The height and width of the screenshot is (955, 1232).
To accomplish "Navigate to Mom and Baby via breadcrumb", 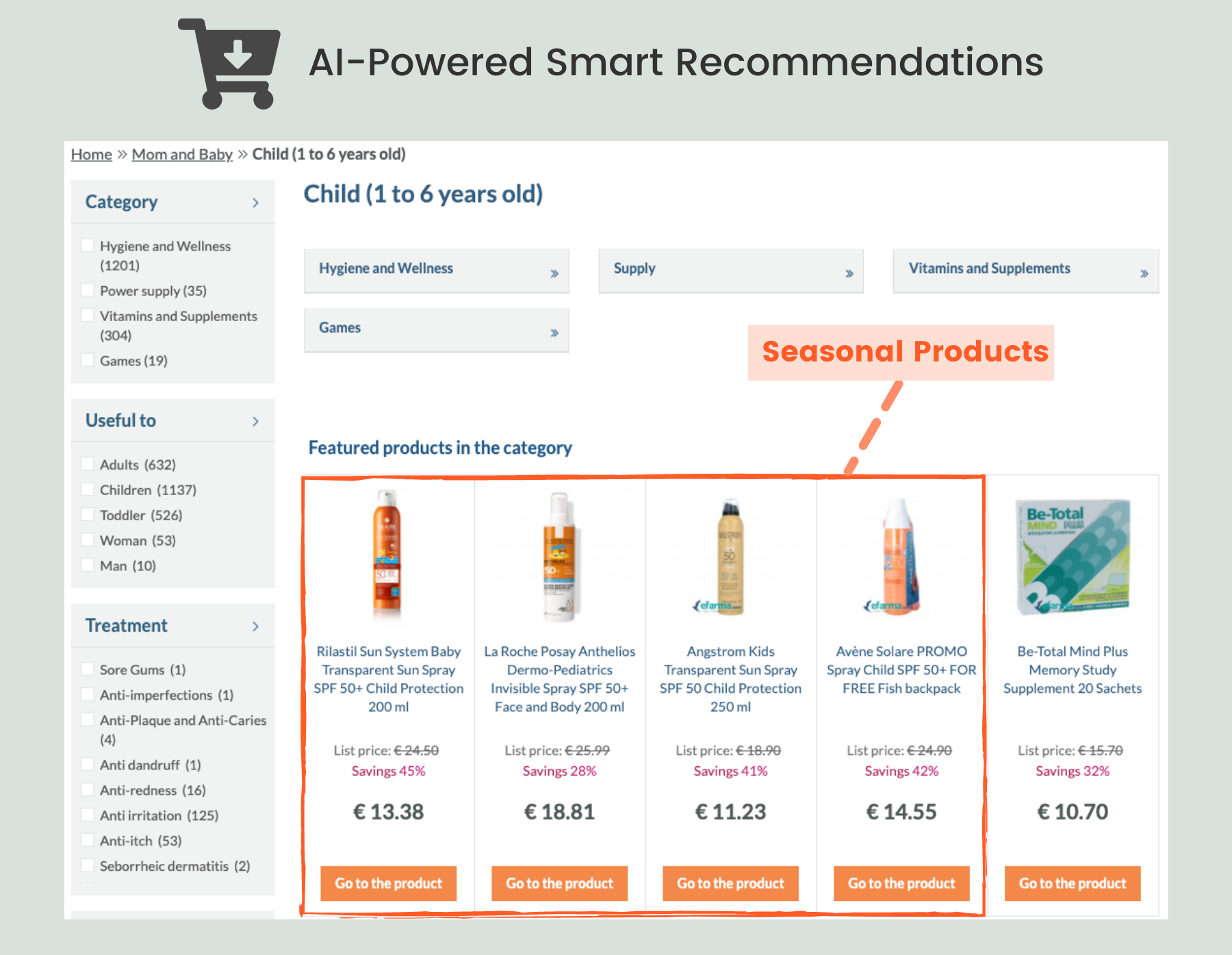I will point(181,154).
